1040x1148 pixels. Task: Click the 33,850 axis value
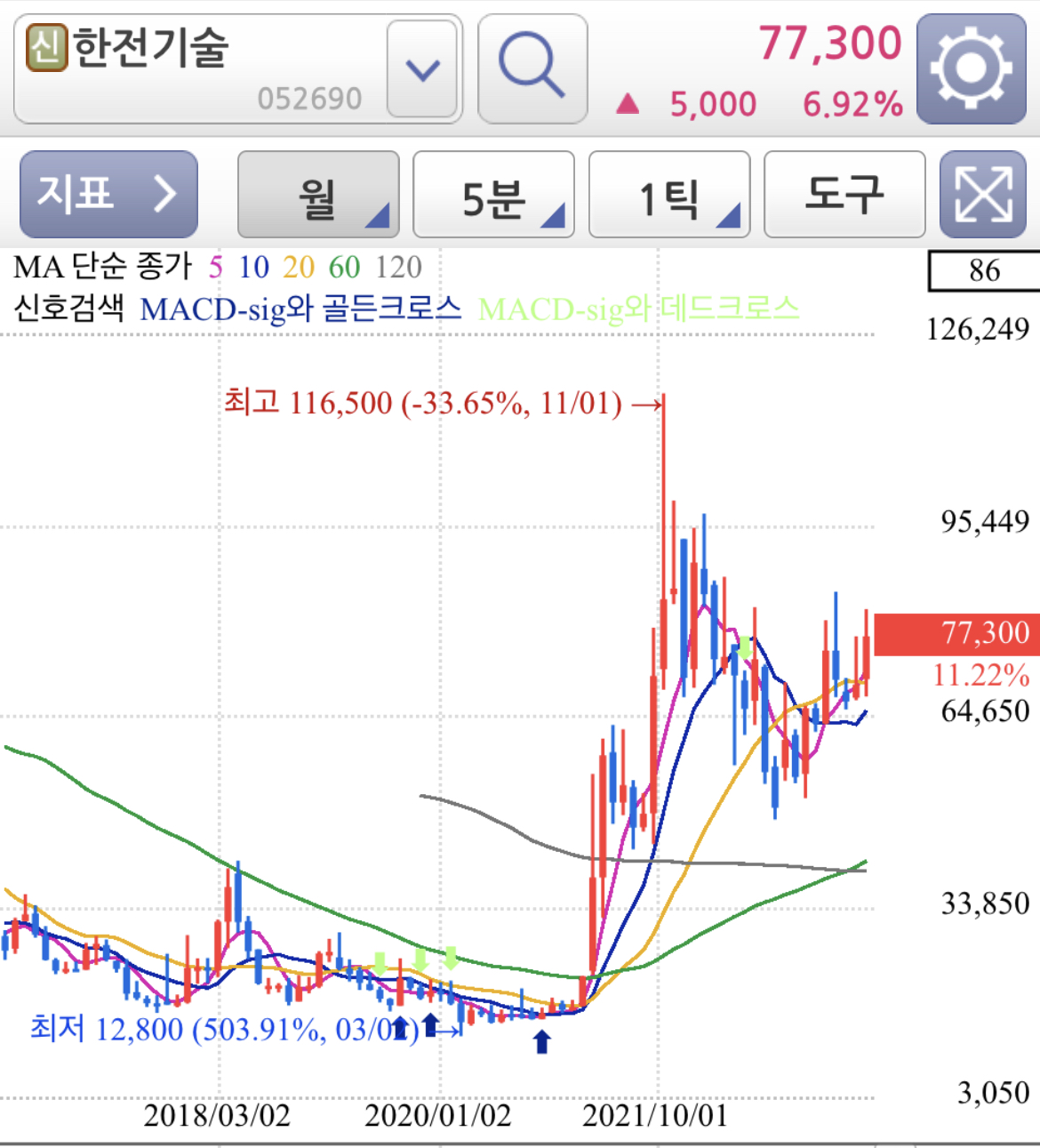985,904
